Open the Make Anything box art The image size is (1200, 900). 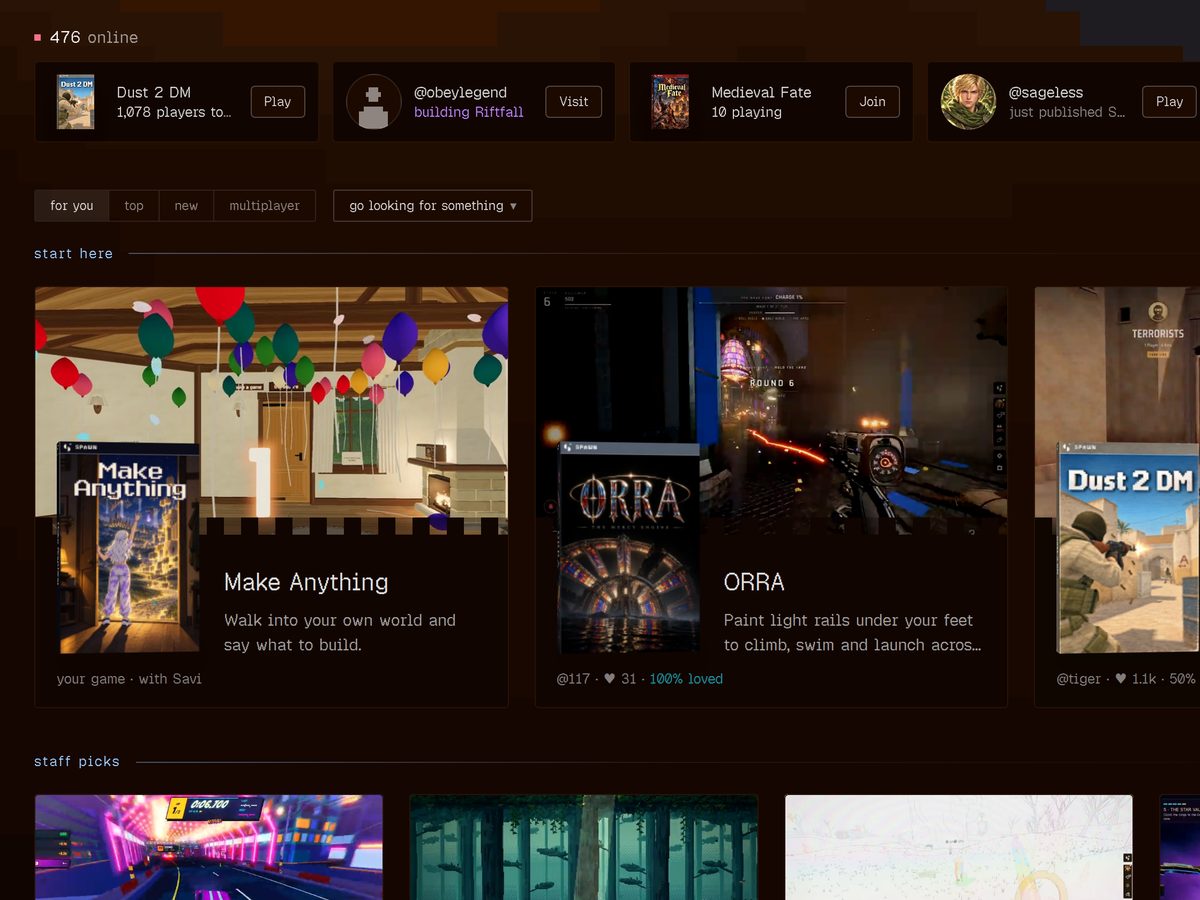(128, 548)
